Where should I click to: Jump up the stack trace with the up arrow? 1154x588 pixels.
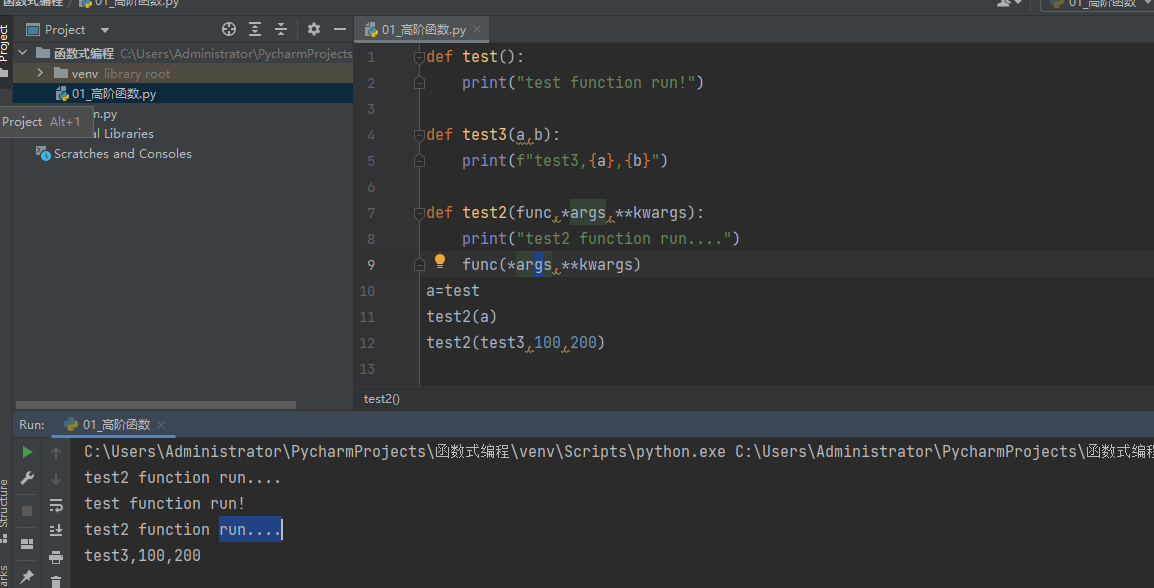[56, 453]
